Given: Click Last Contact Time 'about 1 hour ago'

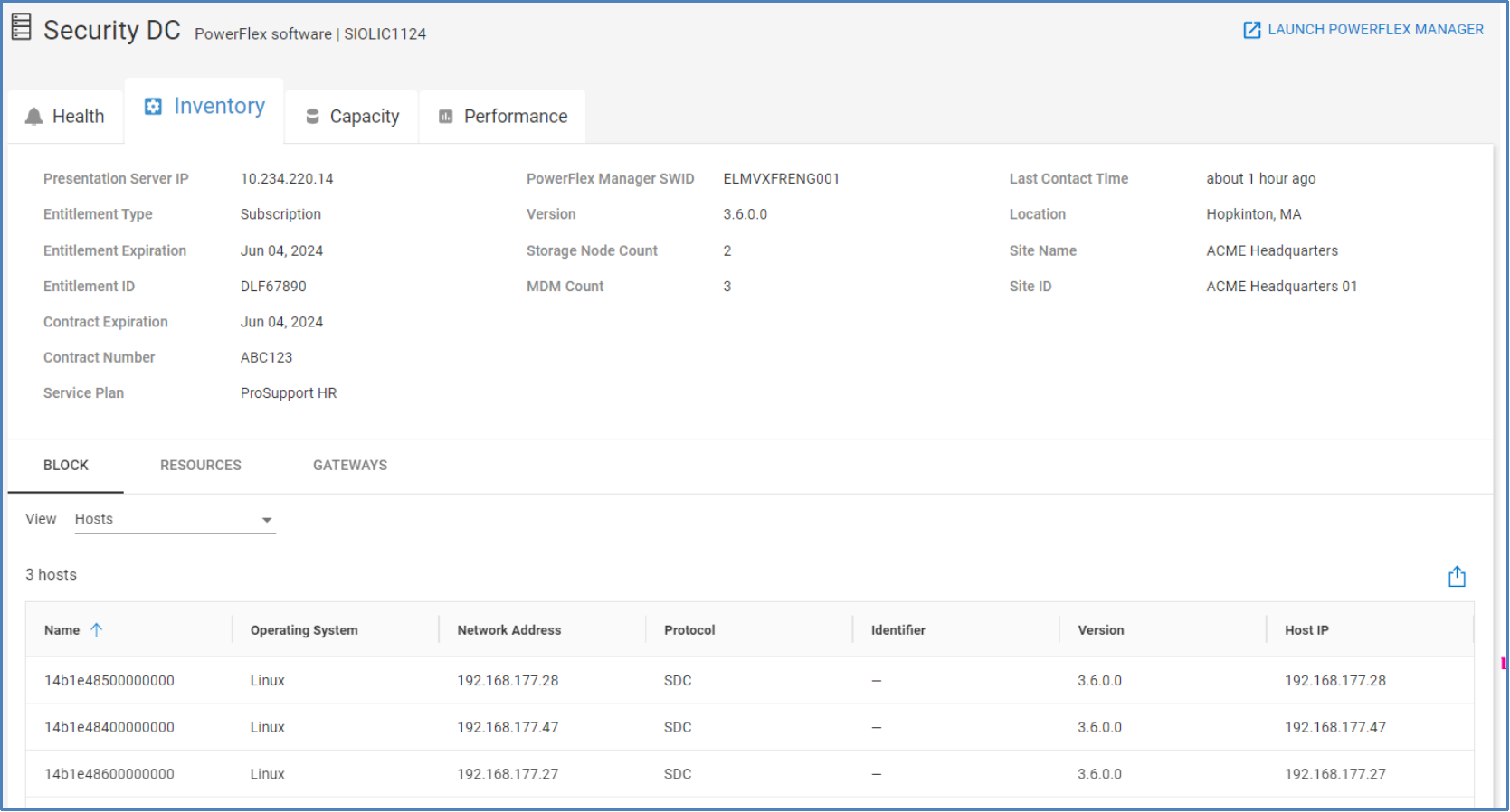Looking at the screenshot, I should click(x=1261, y=179).
